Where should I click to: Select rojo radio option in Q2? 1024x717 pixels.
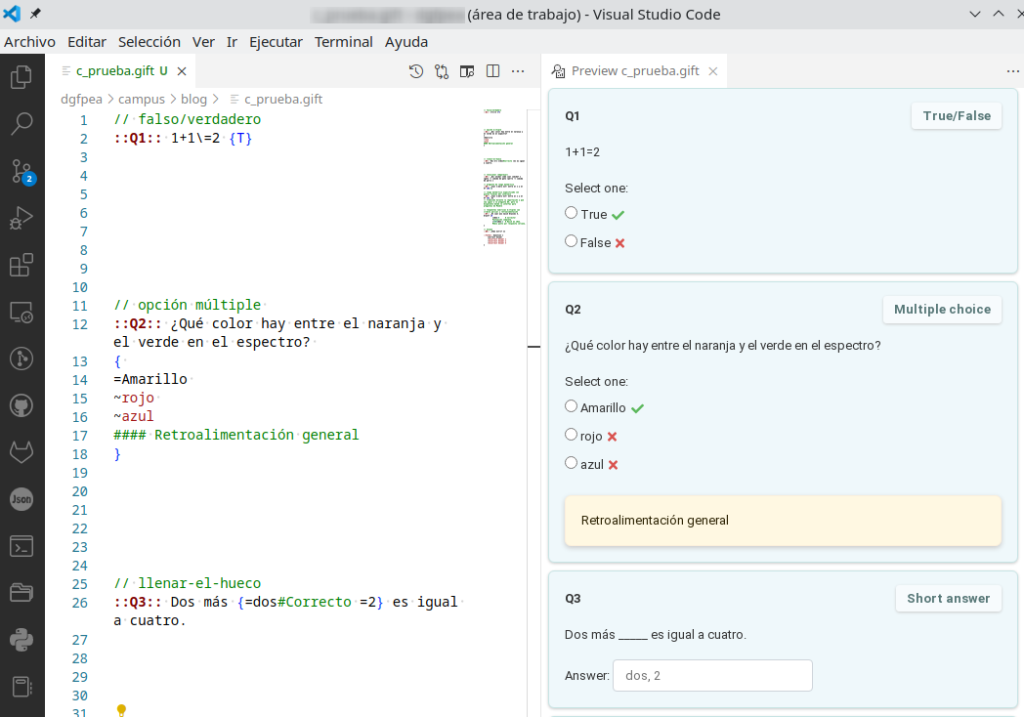point(571,434)
